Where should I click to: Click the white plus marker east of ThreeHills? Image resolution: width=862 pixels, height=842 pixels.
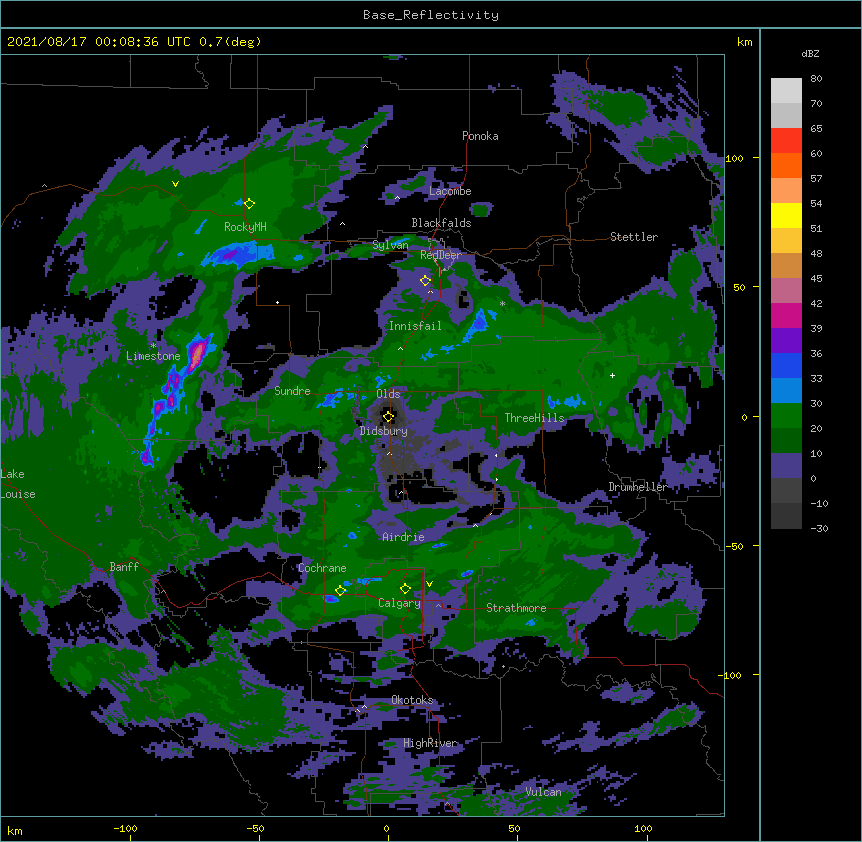point(612,375)
